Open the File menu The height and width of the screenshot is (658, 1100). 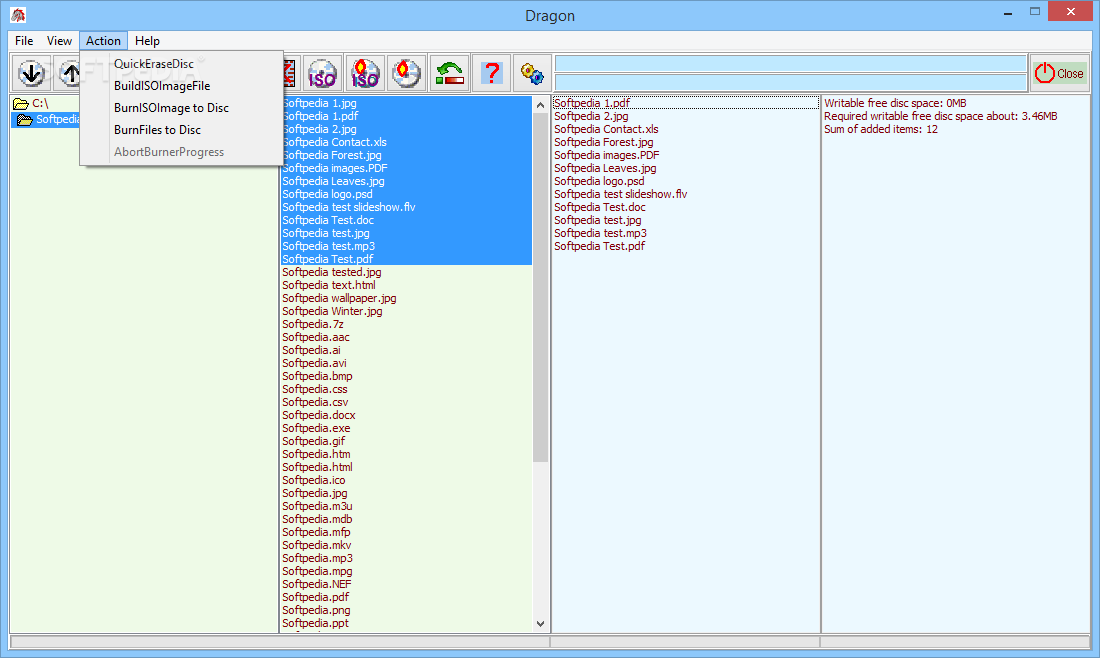tap(24, 41)
